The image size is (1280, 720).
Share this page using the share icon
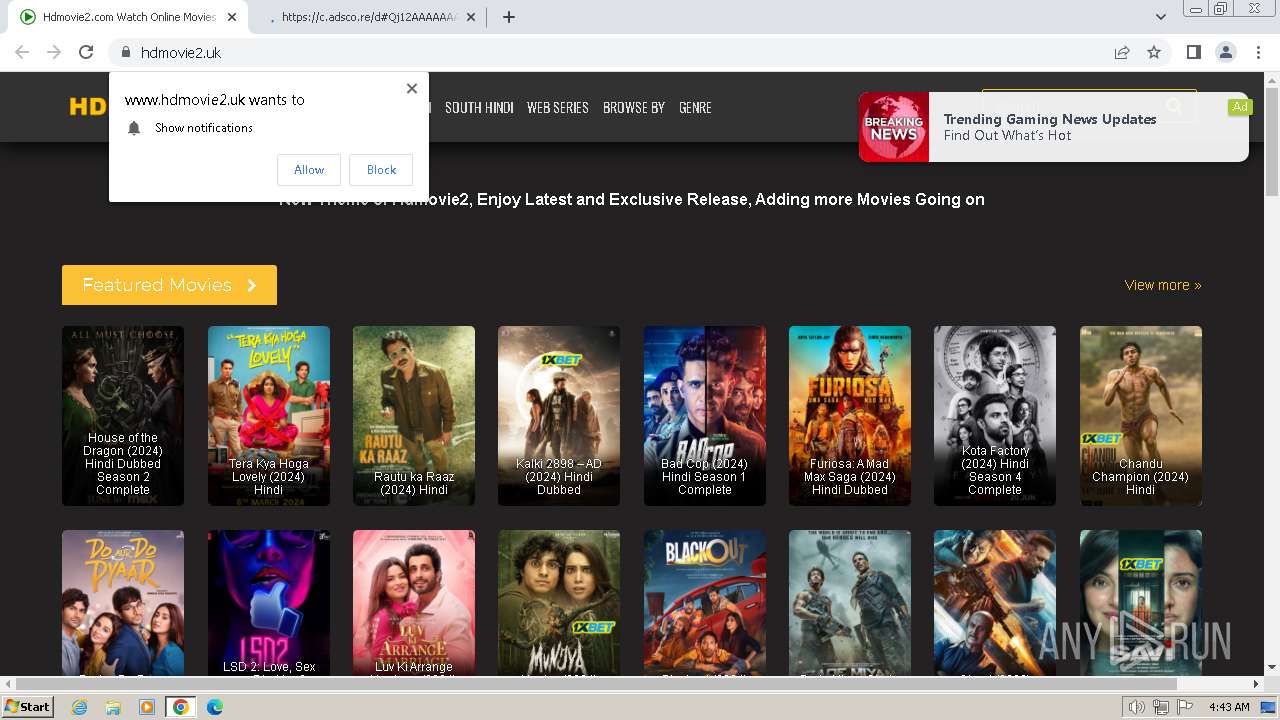pos(1122,52)
